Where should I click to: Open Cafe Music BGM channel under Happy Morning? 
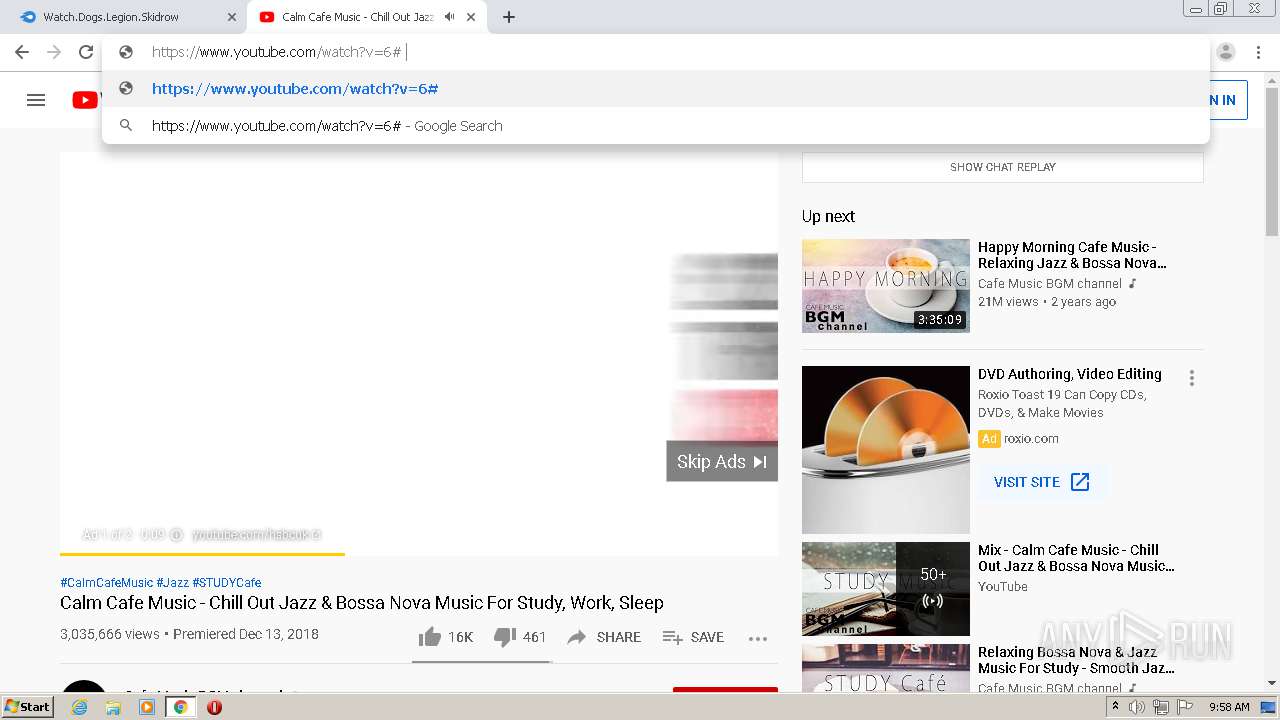[1050, 284]
